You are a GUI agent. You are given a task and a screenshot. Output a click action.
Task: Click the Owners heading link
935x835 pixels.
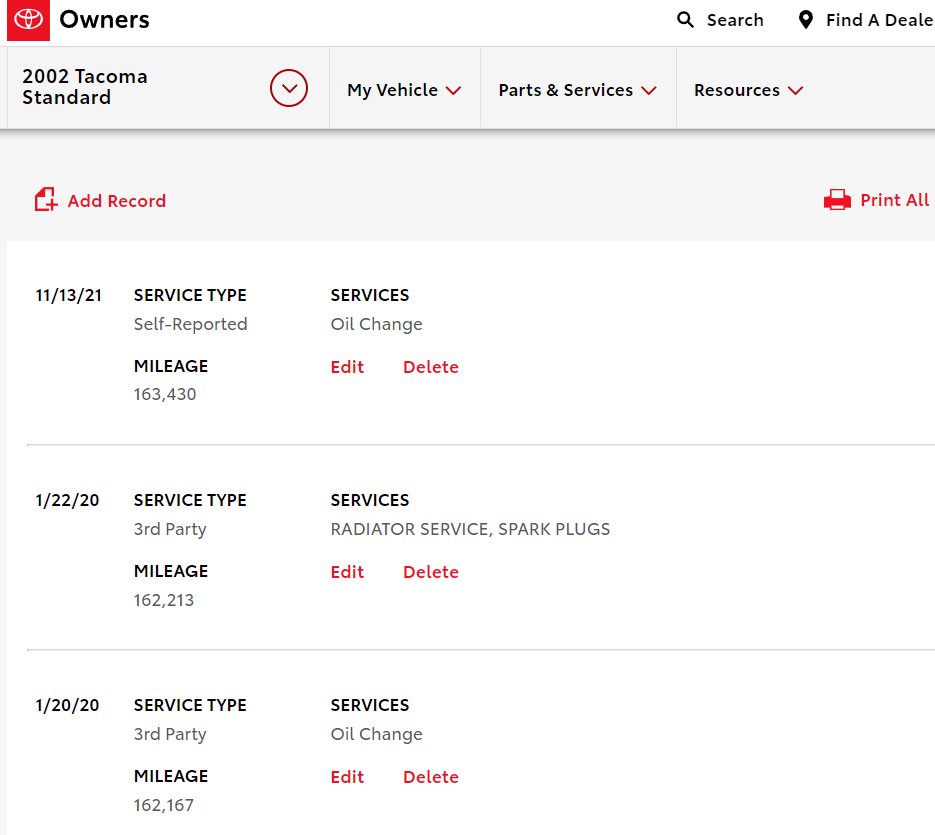pos(104,20)
